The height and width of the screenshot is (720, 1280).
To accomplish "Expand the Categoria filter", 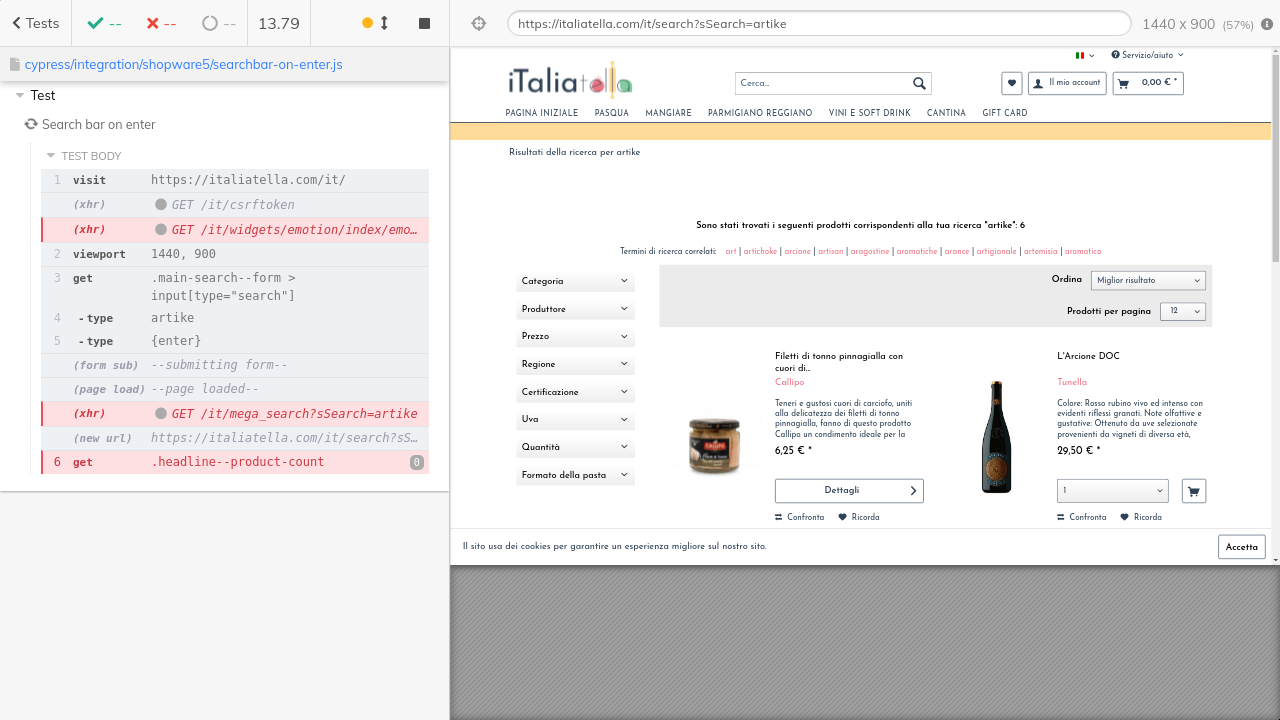I will (575, 282).
